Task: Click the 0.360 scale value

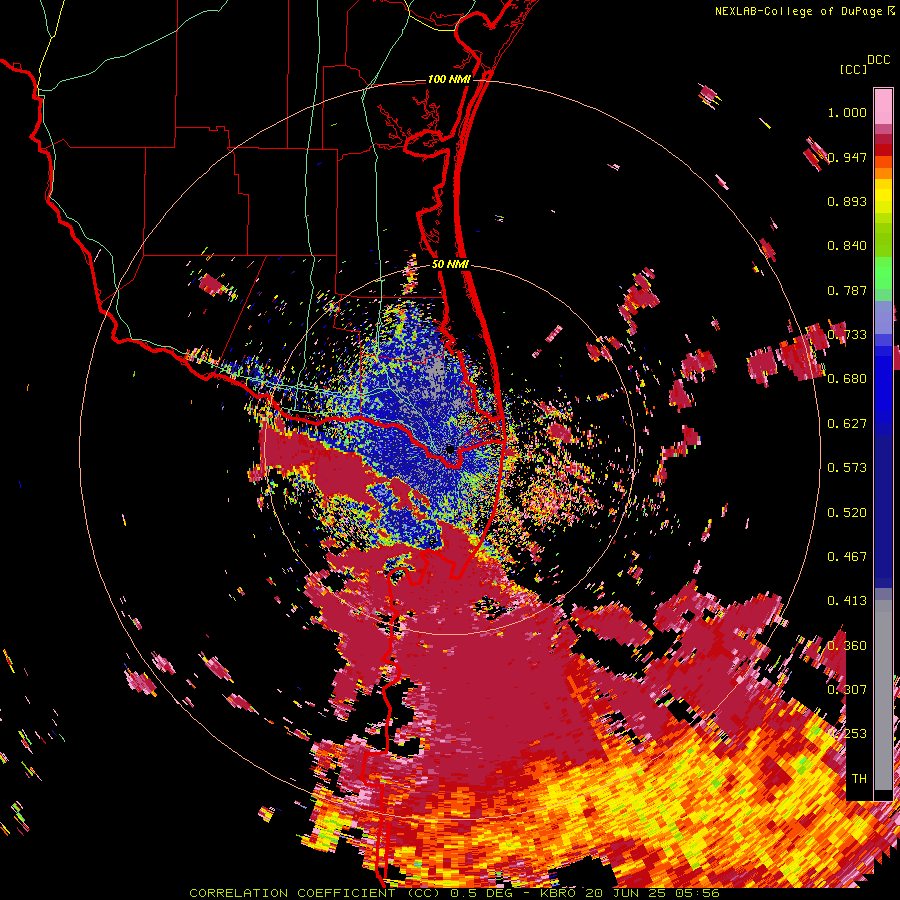Action: (847, 646)
